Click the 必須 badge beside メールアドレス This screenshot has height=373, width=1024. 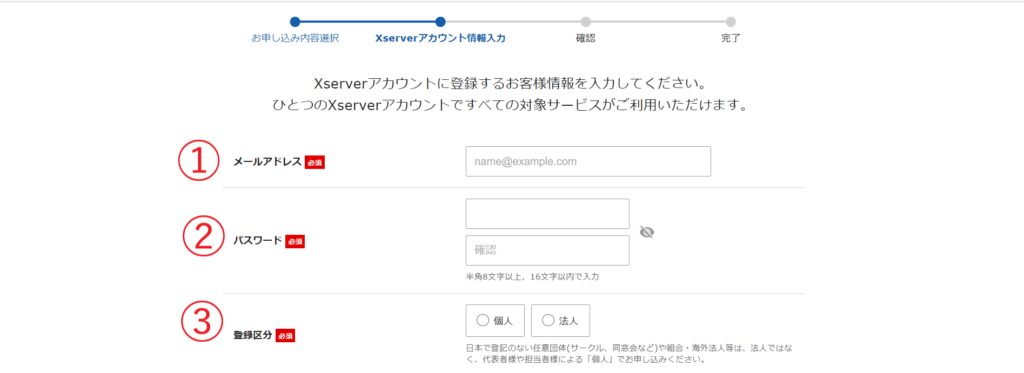315,162
